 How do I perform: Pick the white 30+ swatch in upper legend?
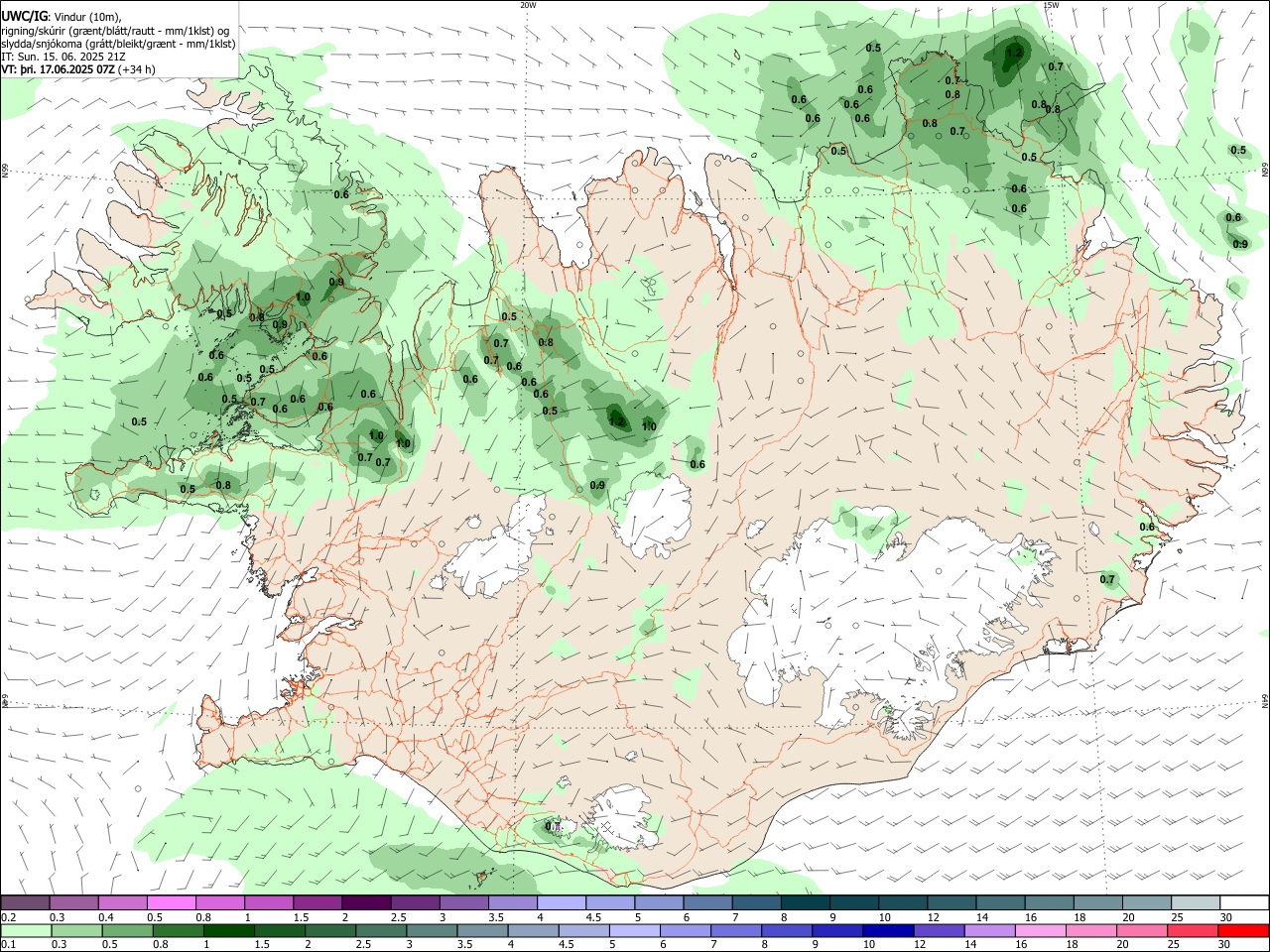coord(1245,903)
